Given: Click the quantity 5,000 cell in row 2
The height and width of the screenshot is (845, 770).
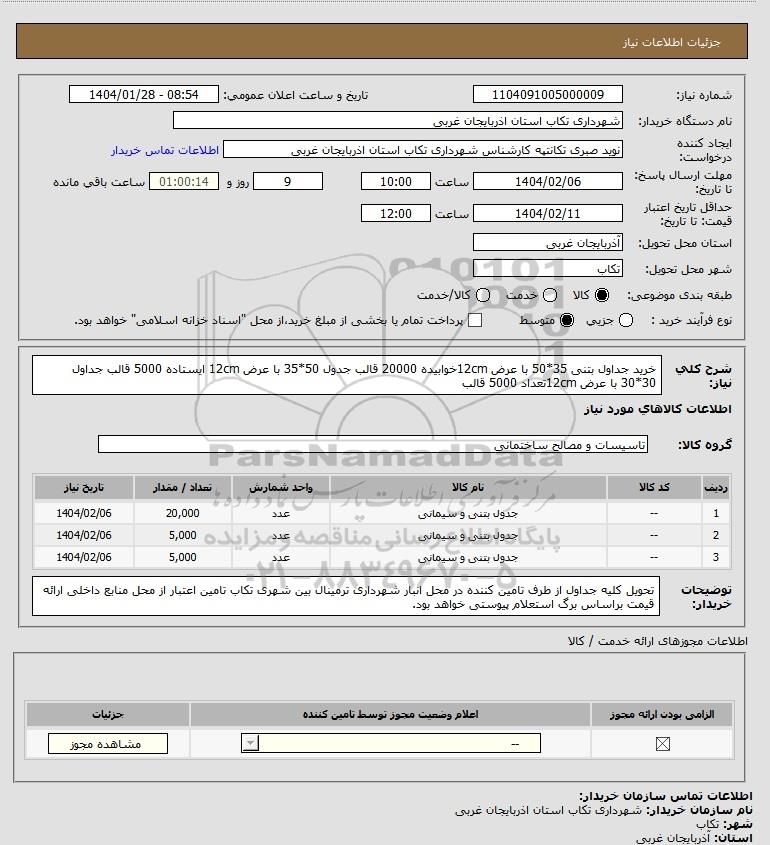Looking at the screenshot, I should pos(183,535).
